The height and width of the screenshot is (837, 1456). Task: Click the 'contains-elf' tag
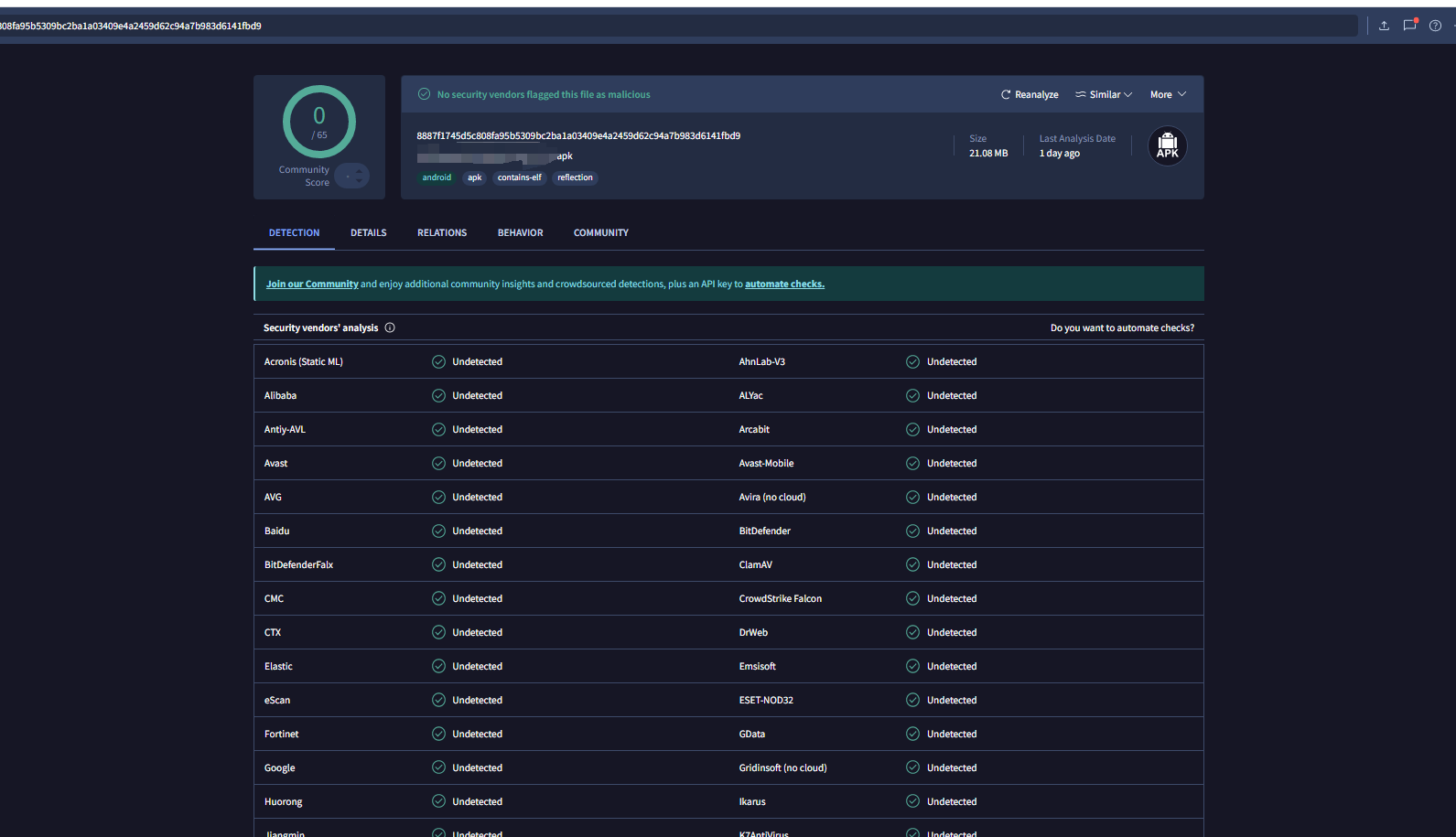pyautogui.click(x=520, y=177)
